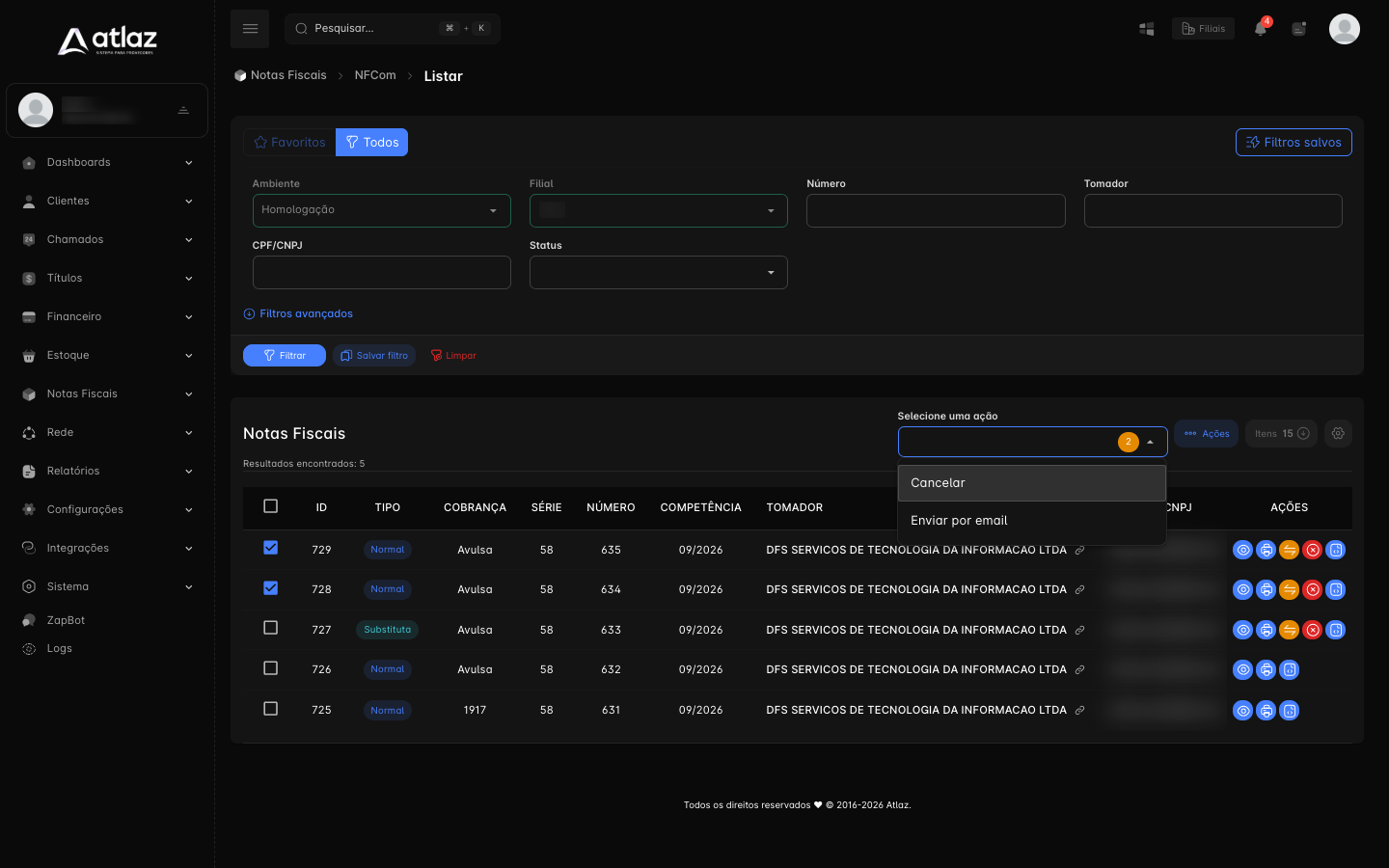
Task: Open XML file icon for invoice 725
Action: (x=1290, y=711)
